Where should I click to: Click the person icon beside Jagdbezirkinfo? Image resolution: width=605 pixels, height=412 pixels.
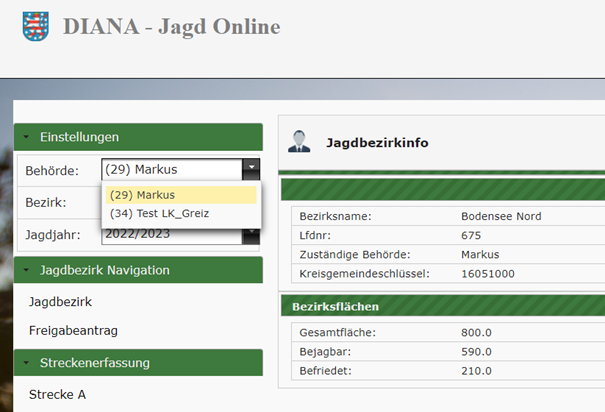coord(299,142)
